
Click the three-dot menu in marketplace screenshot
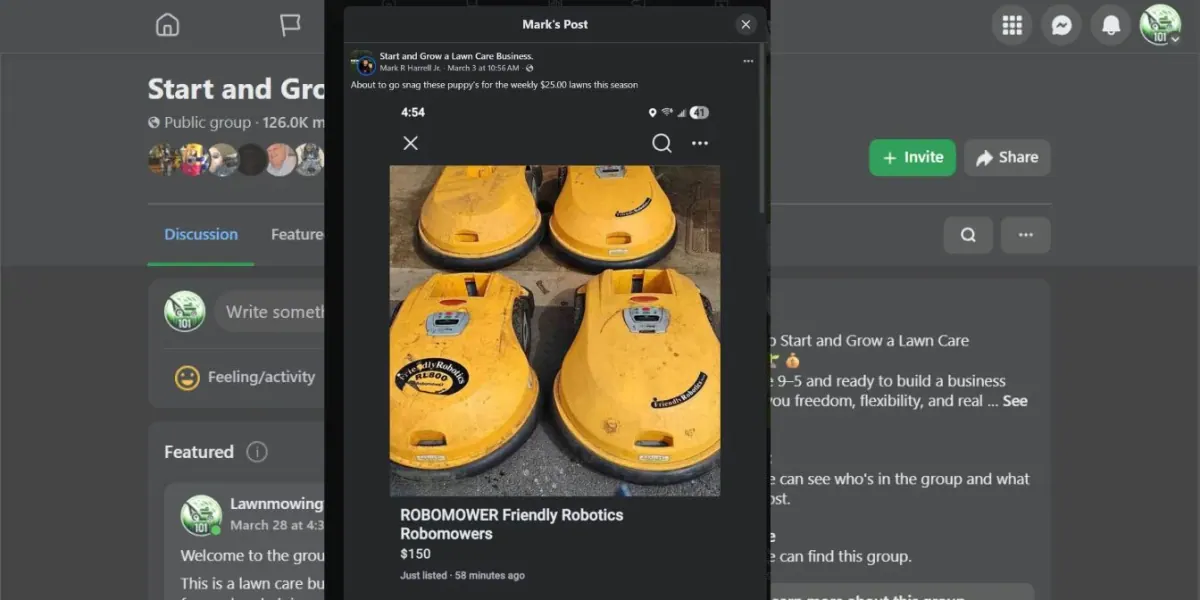[x=700, y=143]
